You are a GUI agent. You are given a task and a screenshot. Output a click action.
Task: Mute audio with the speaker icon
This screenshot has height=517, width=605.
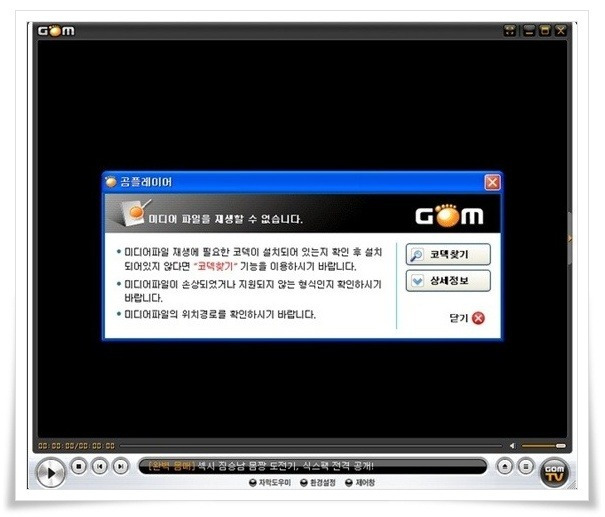tap(512, 446)
